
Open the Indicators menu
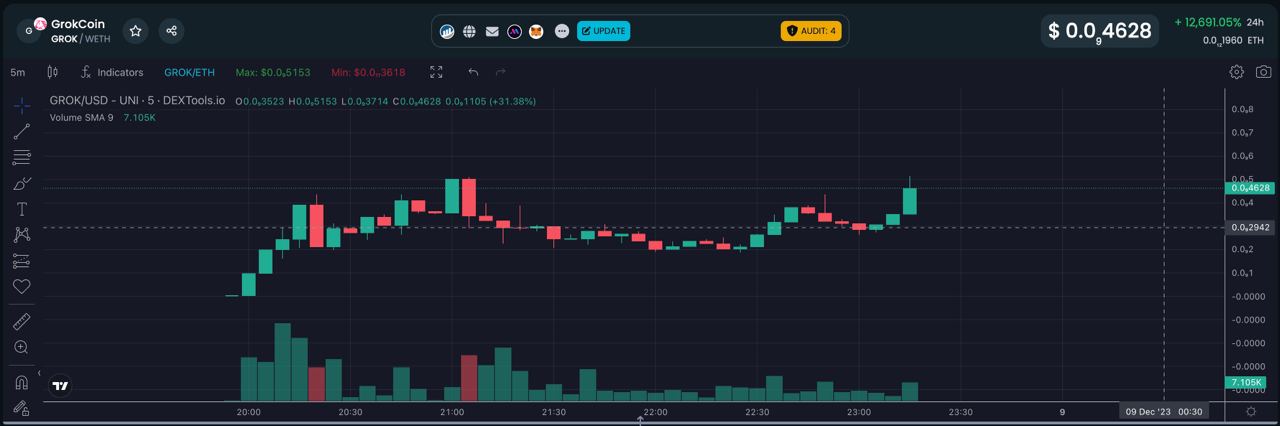point(112,72)
